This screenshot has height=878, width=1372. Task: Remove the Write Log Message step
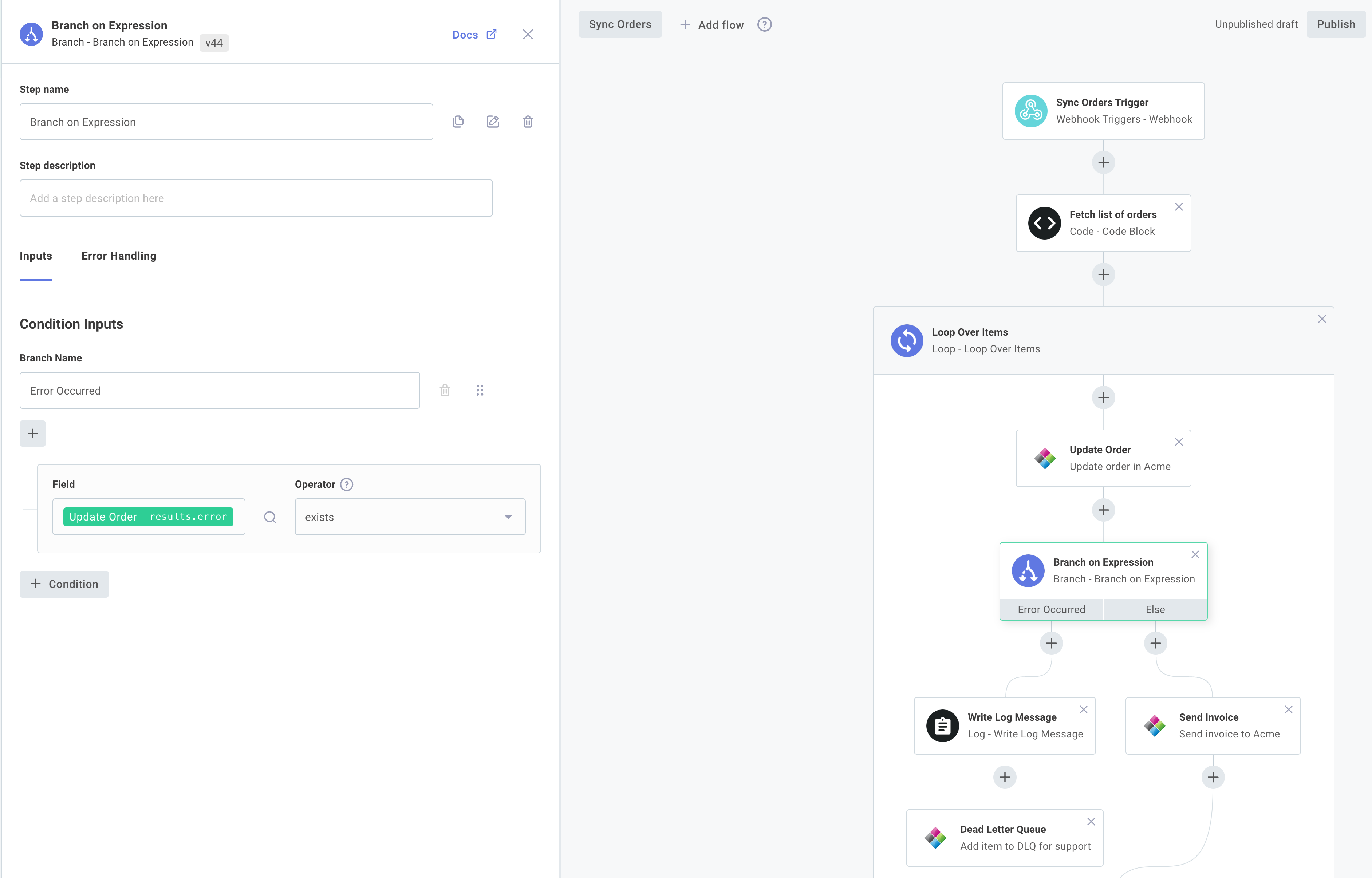tap(1084, 710)
